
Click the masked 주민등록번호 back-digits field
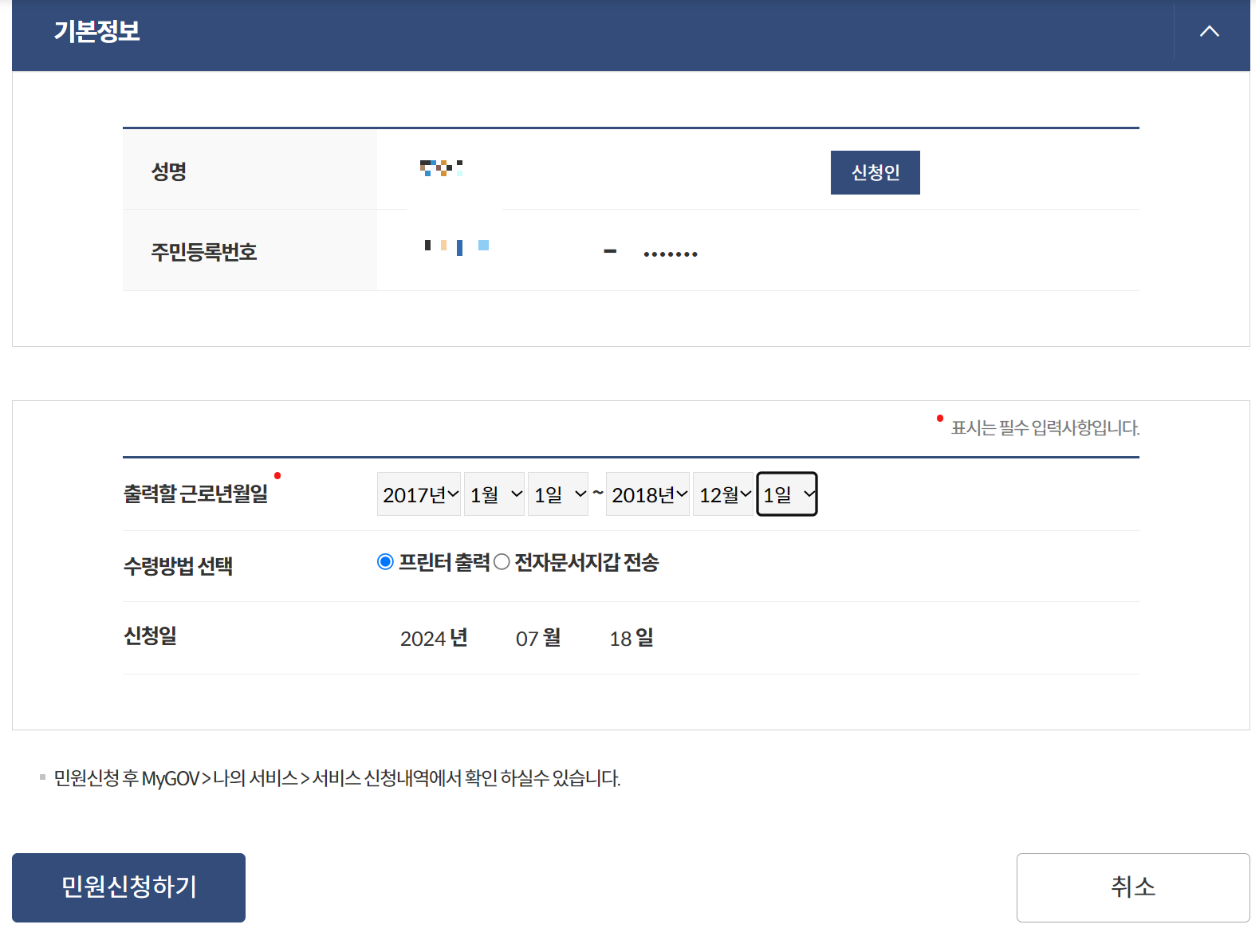point(671,254)
